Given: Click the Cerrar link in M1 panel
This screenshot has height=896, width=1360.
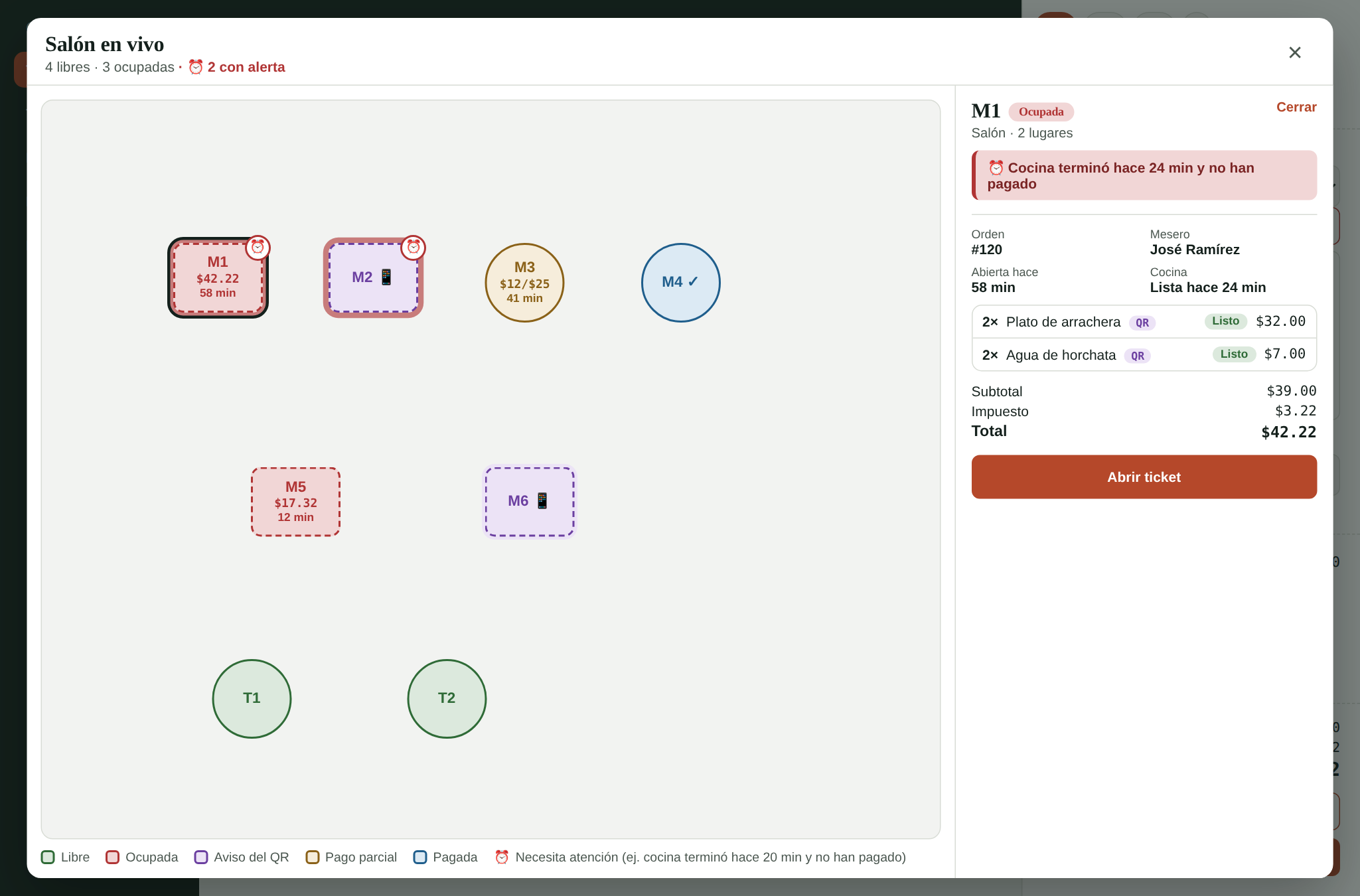Looking at the screenshot, I should click(1296, 107).
